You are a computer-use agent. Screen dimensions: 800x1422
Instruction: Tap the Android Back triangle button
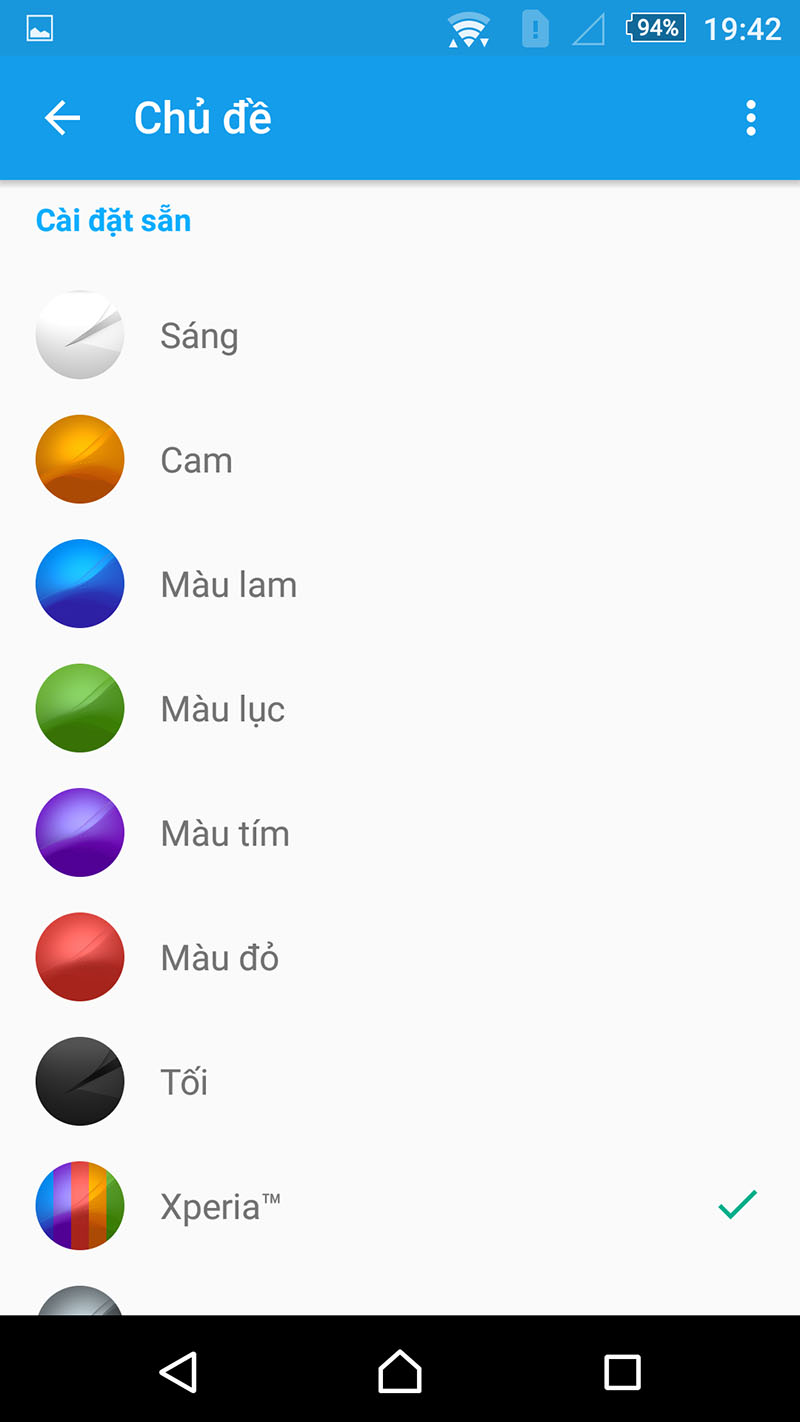179,1371
